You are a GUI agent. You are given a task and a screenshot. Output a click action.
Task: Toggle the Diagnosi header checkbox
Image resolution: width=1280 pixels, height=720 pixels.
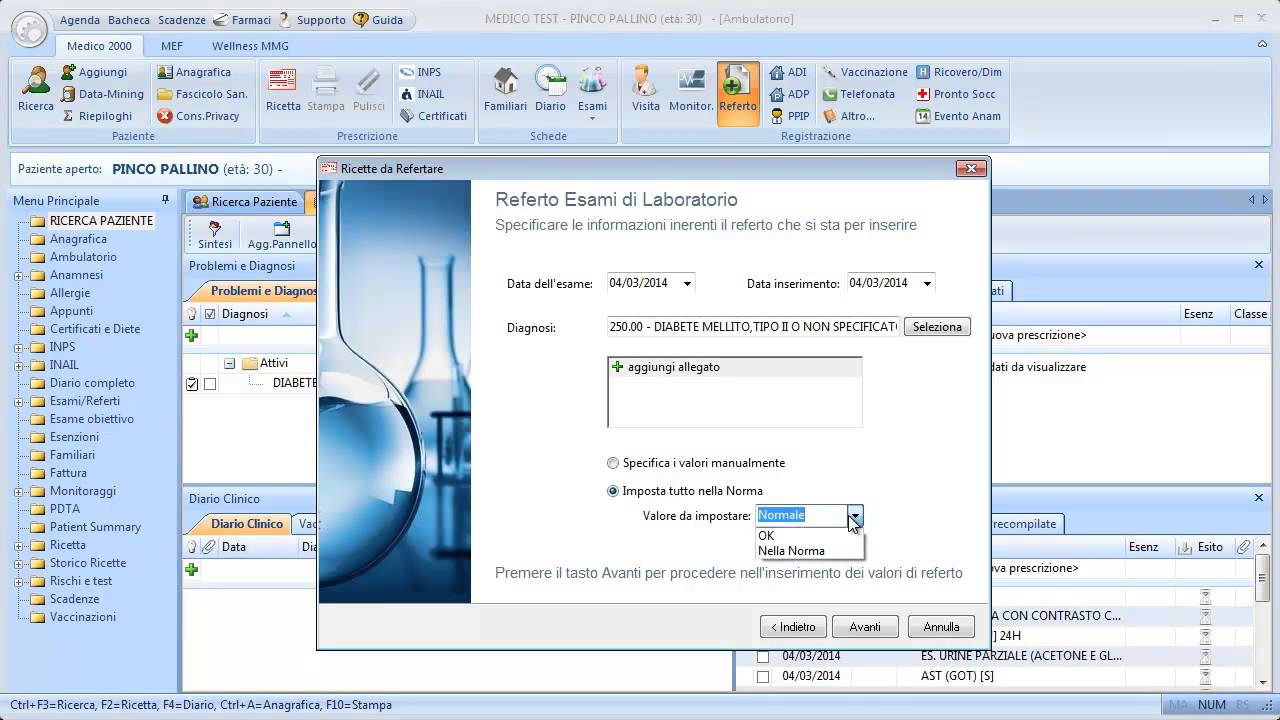point(210,314)
